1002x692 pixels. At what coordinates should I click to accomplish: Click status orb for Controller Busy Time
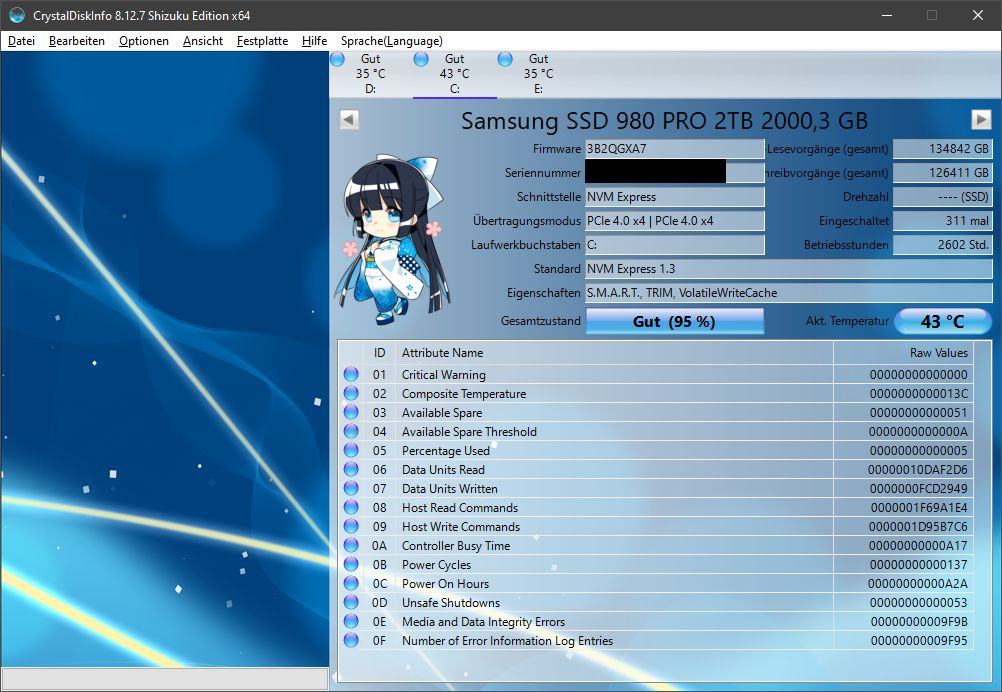[351, 545]
